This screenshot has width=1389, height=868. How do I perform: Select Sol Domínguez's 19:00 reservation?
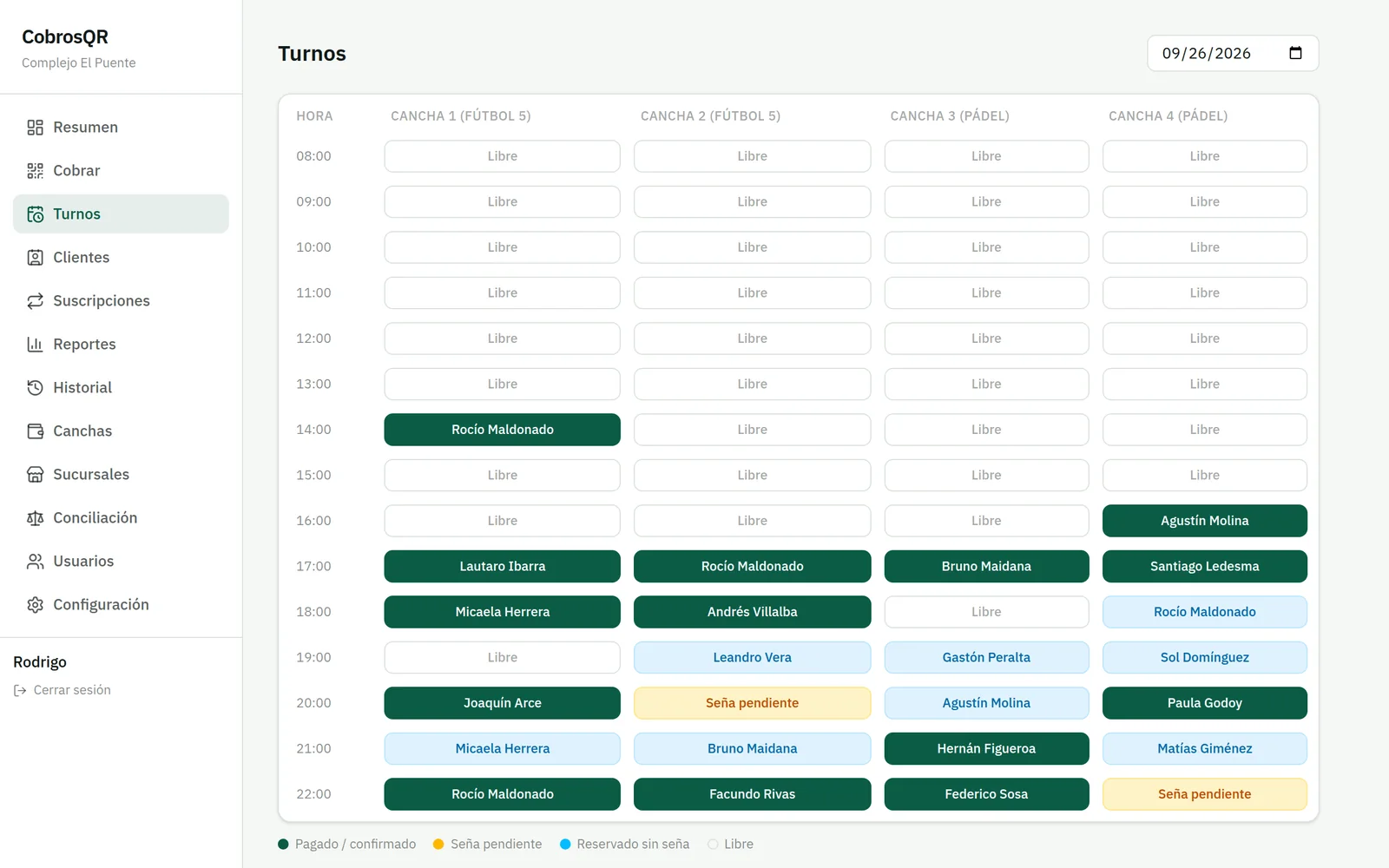pyautogui.click(x=1205, y=657)
